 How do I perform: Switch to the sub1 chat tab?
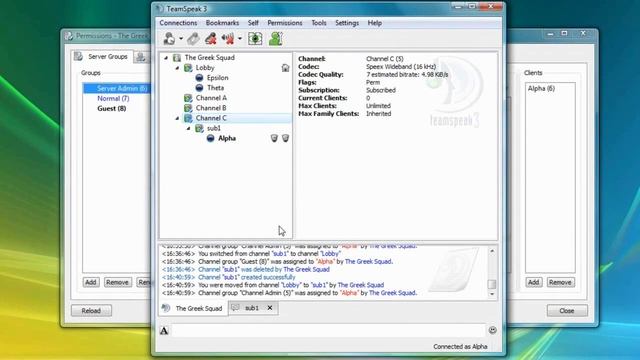click(x=252, y=308)
